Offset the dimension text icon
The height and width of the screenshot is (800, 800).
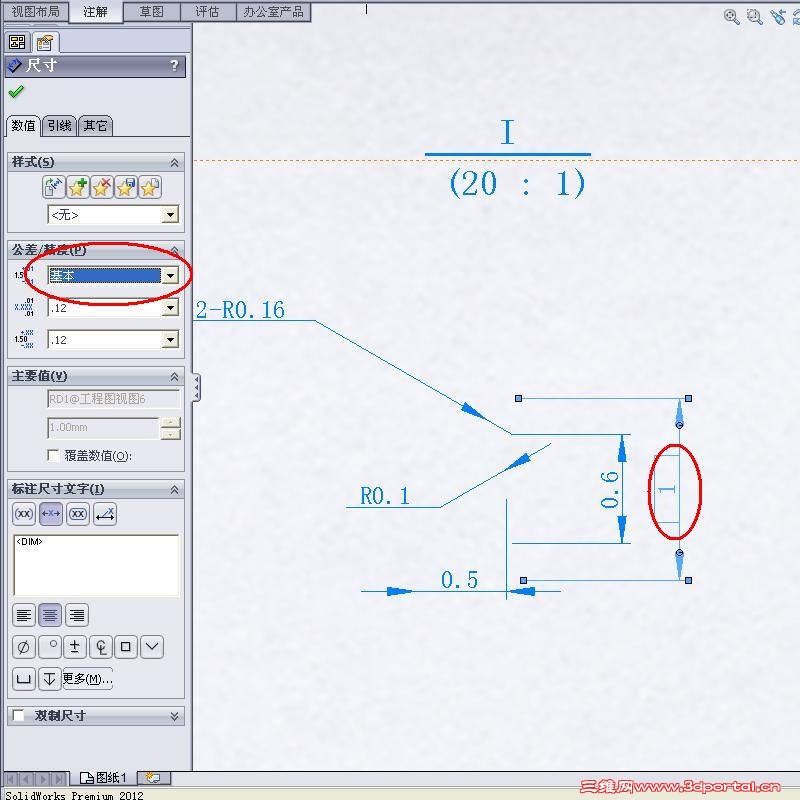(x=105, y=514)
